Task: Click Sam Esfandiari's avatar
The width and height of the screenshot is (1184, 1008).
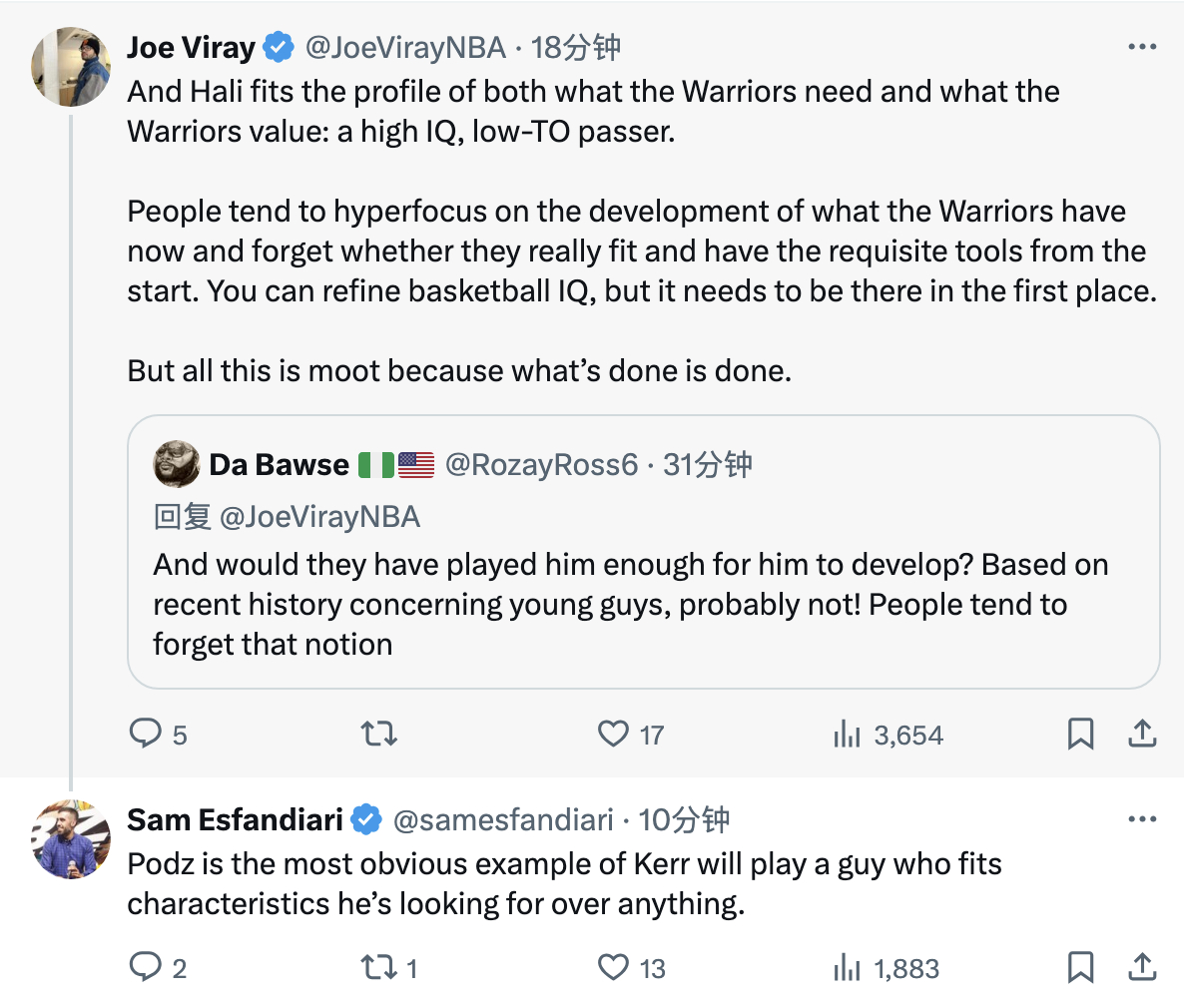Action: click(x=71, y=839)
